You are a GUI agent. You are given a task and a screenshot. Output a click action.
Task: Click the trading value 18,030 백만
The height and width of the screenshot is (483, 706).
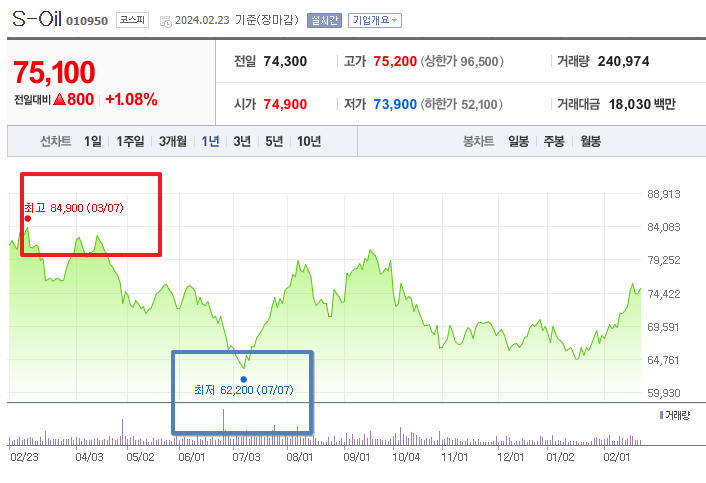coord(642,104)
